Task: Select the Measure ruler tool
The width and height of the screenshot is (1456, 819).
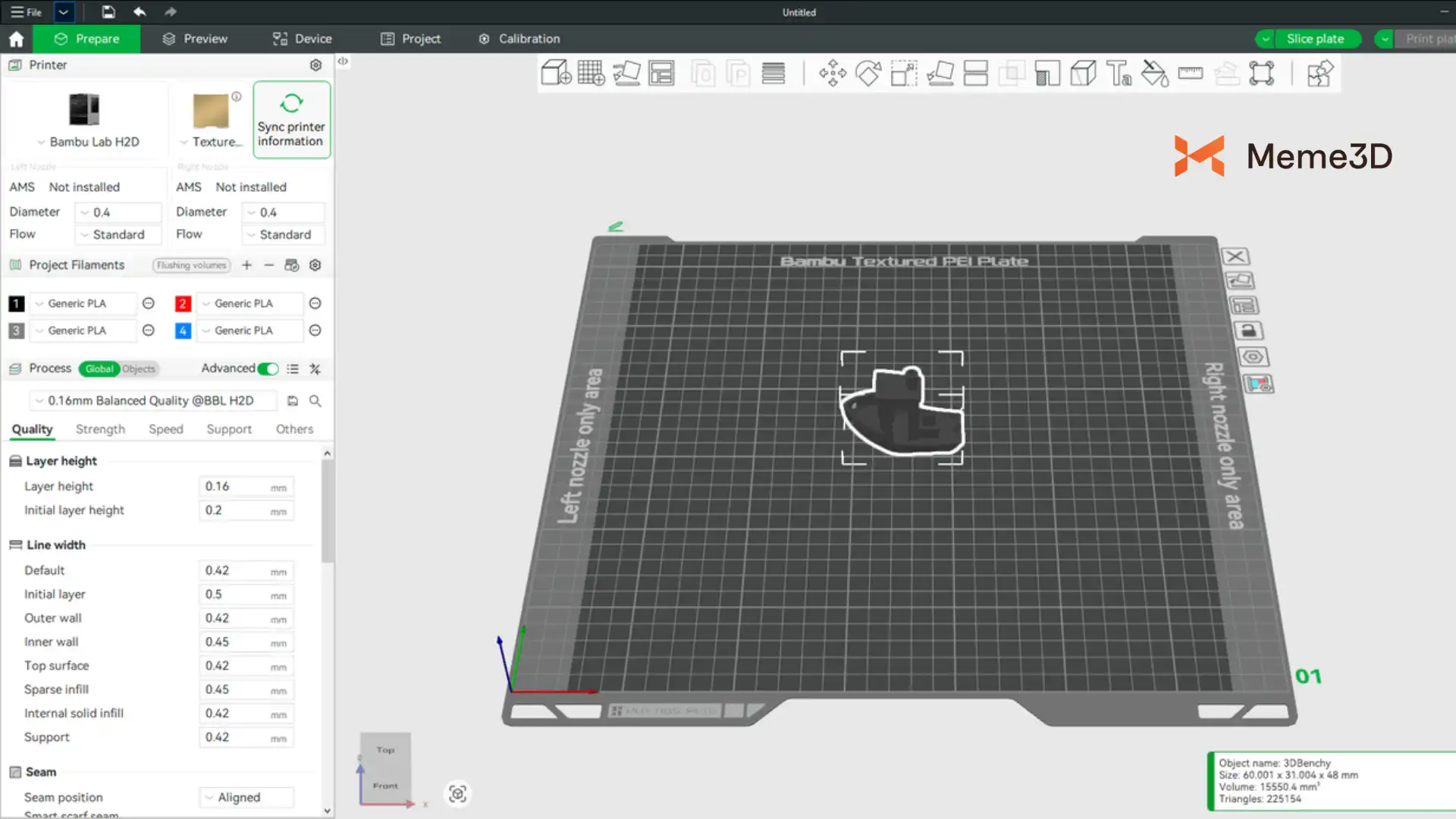Action: pos(1190,74)
